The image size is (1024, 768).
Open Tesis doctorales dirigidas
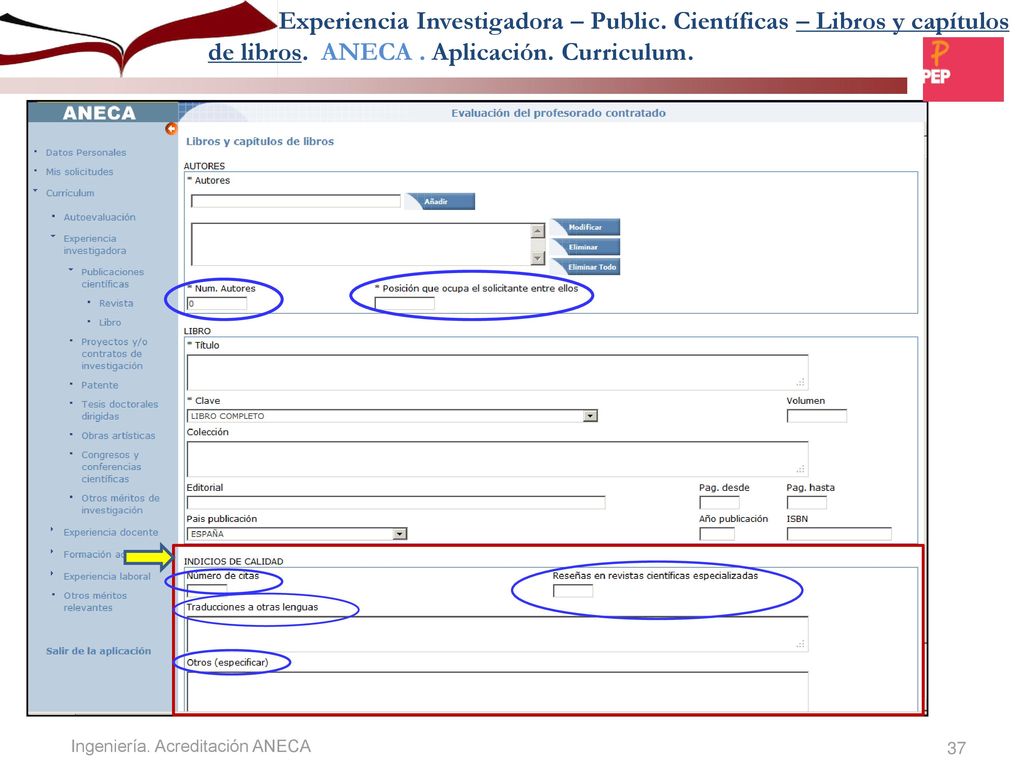click(120, 410)
